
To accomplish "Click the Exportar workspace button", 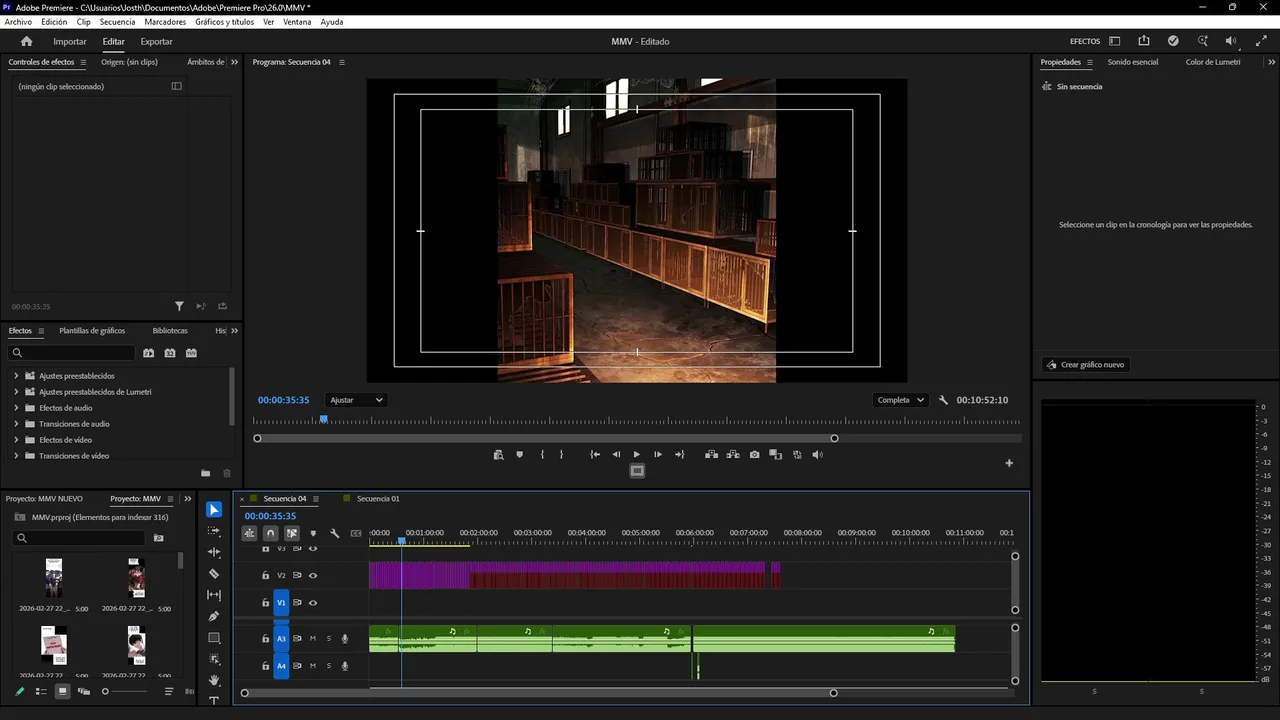I will tap(156, 42).
